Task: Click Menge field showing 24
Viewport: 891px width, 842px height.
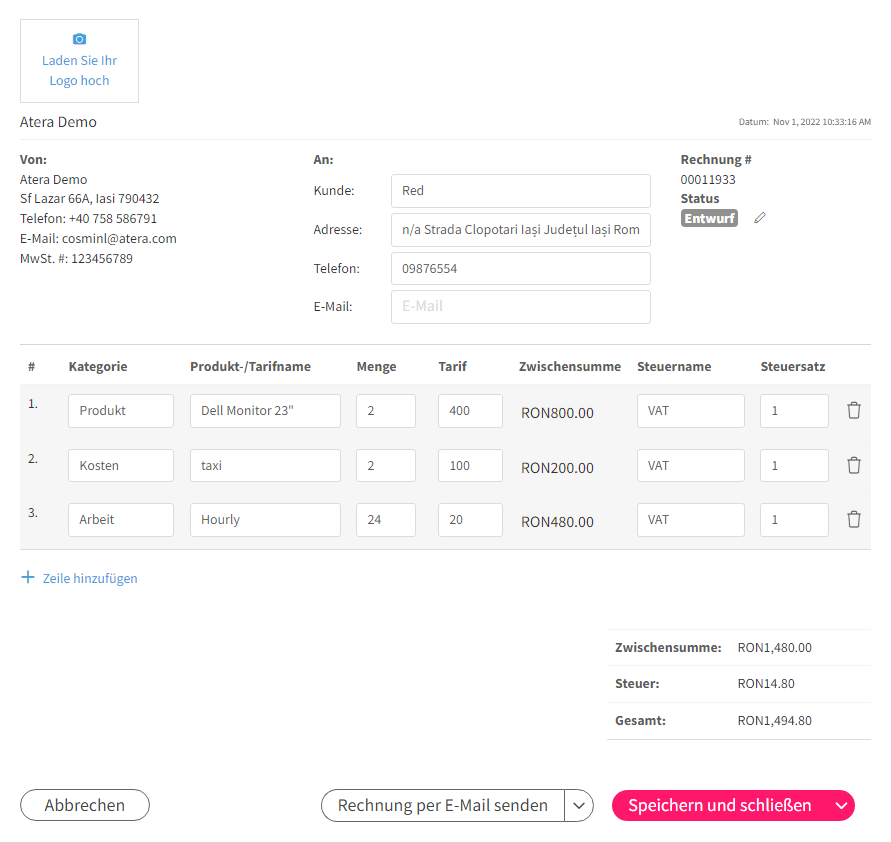Action: (x=386, y=520)
